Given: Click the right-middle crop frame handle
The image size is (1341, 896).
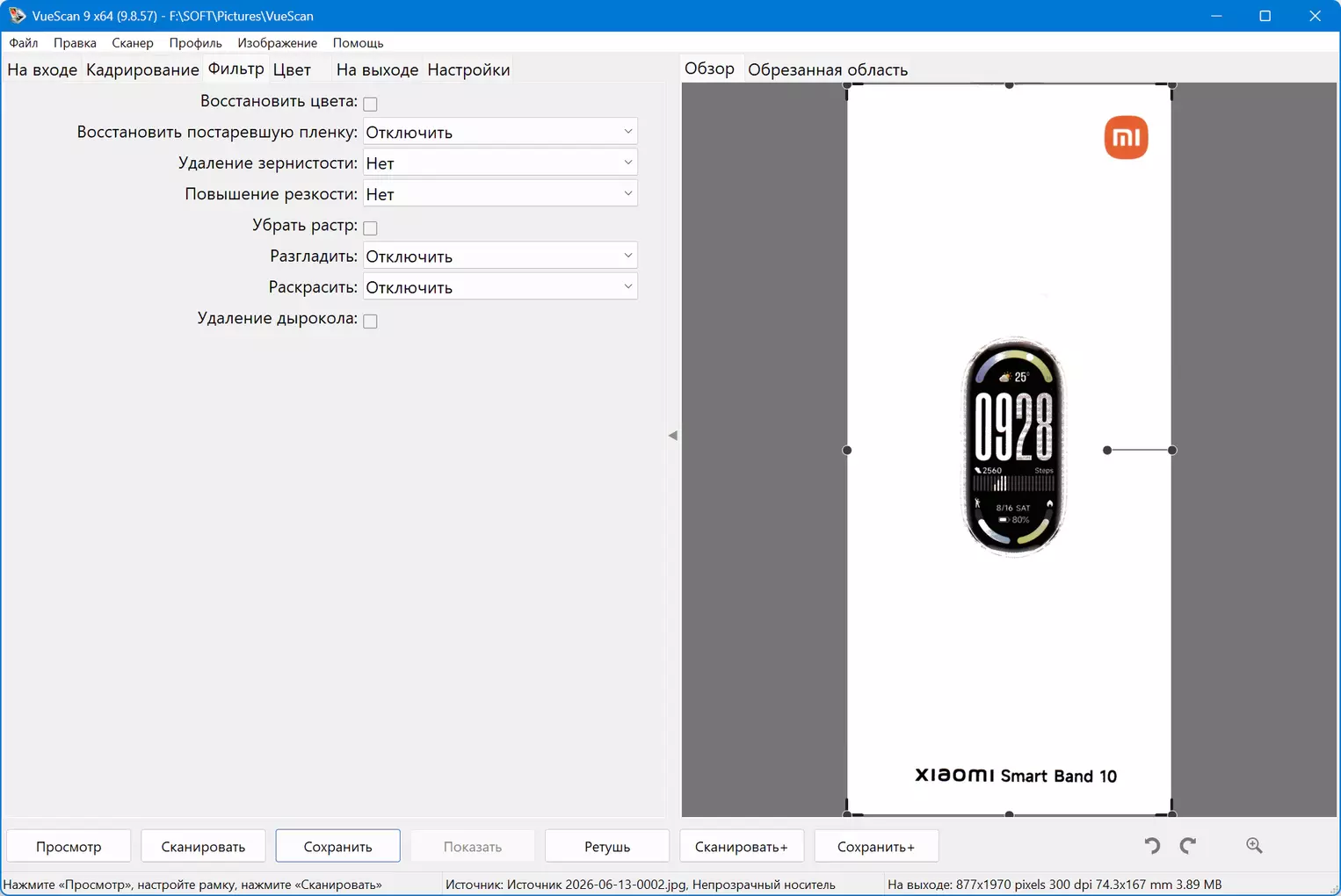Looking at the screenshot, I should click(1172, 450).
